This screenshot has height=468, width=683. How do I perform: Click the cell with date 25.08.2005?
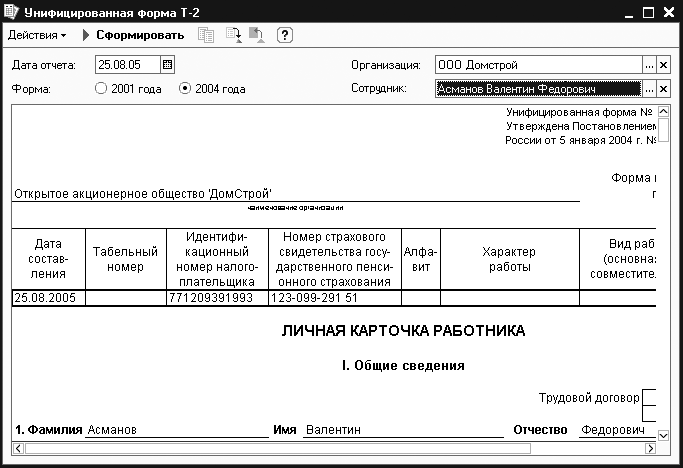(x=48, y=298)
